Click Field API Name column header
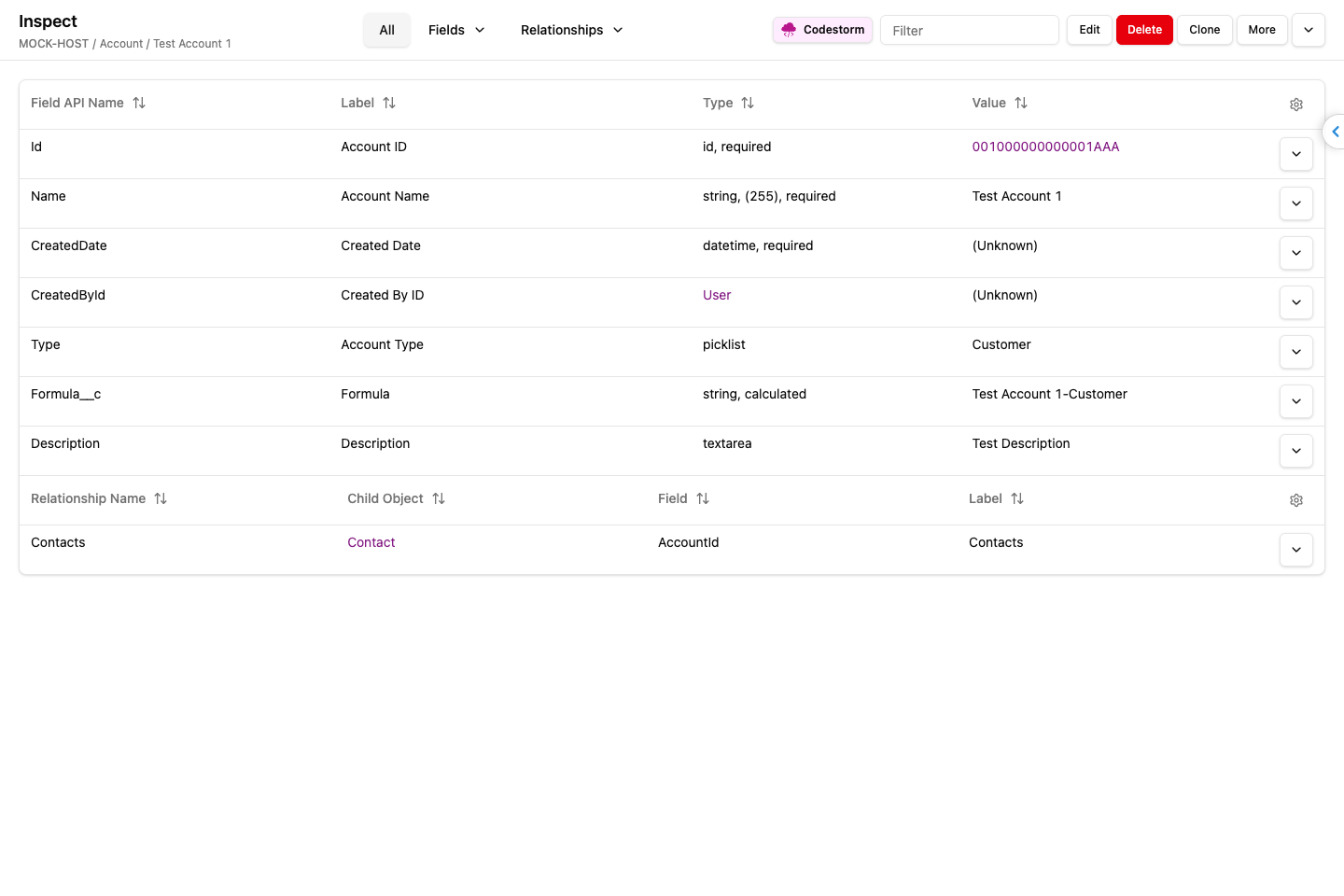 click(77, 103)
